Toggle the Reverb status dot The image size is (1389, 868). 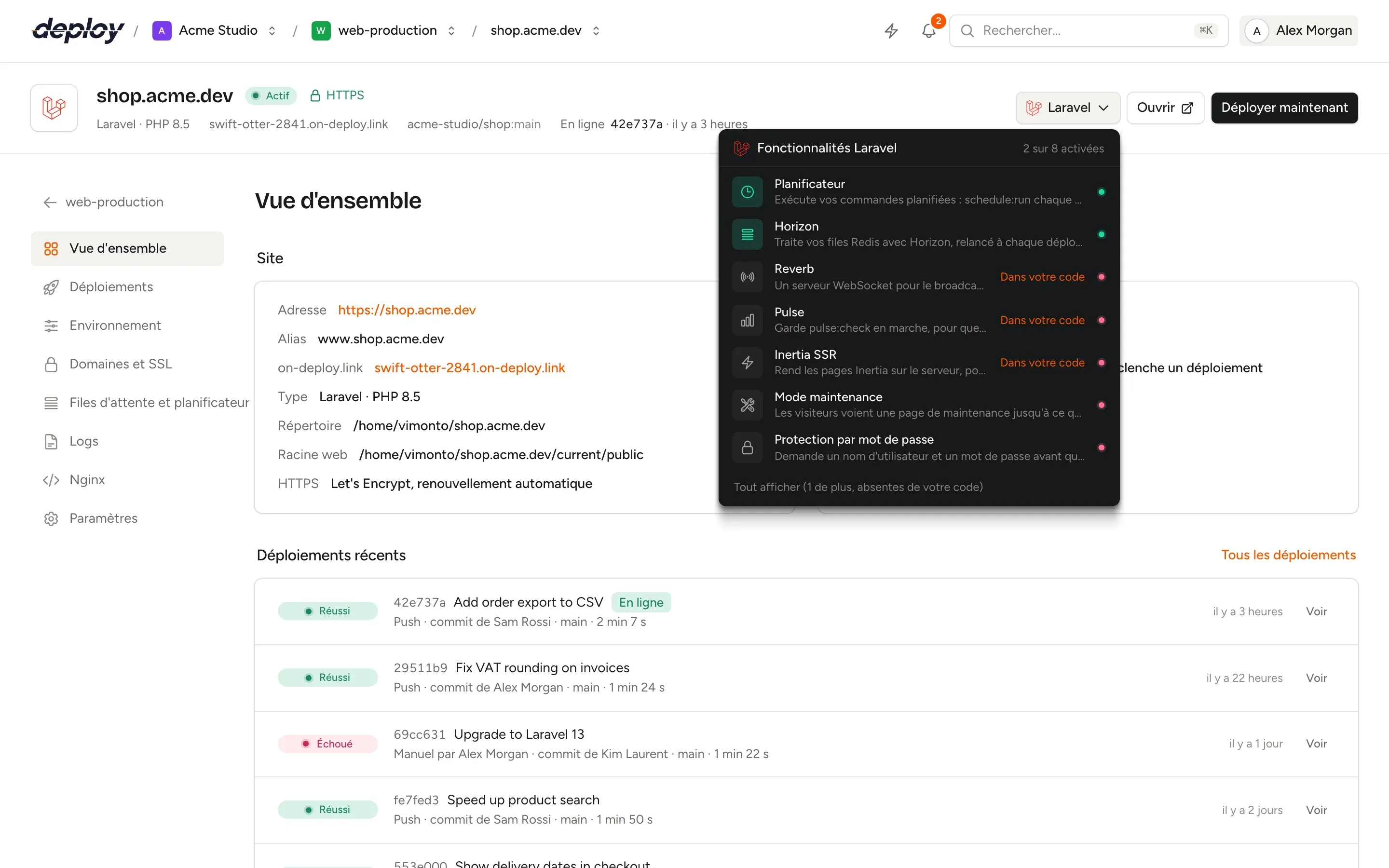(x=1102, y=277)
